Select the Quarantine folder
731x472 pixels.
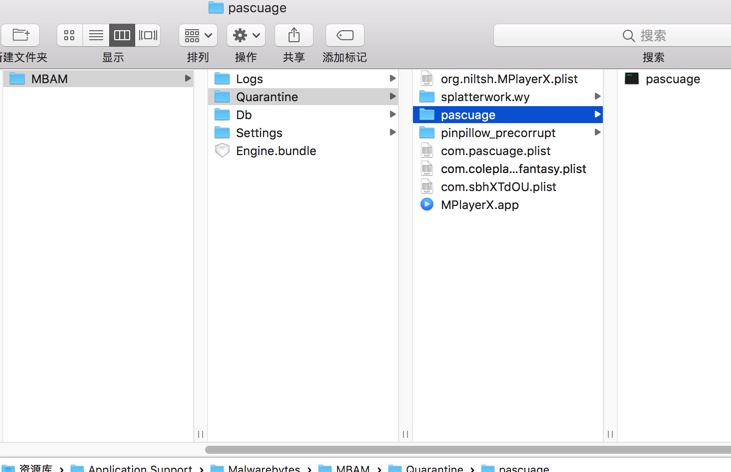click(303, 97)
